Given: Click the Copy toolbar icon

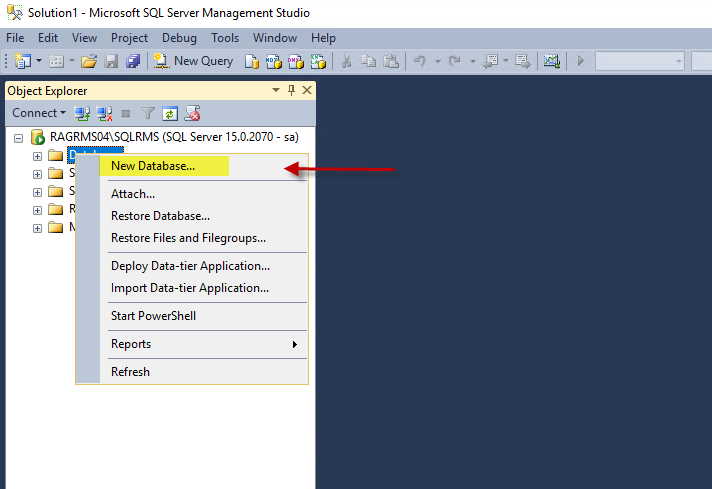Looking at the screenshot, I should pos(368,61).
